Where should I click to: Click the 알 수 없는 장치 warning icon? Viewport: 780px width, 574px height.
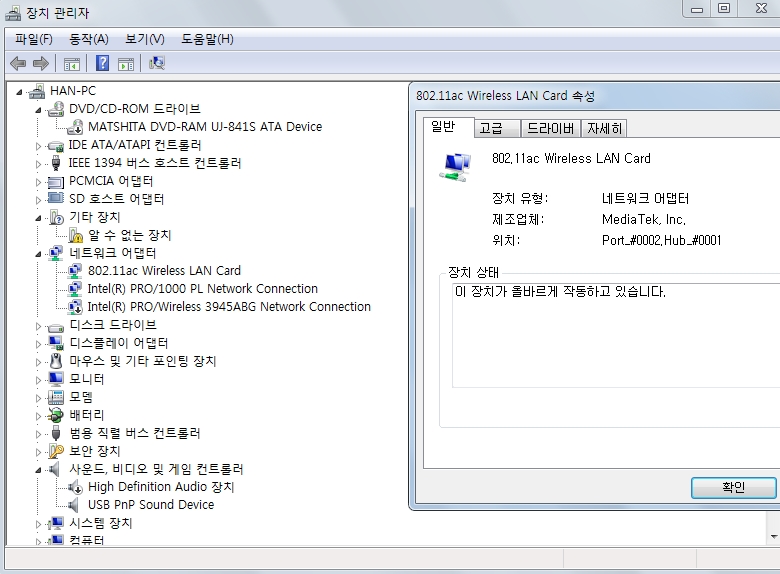[x=75, y=235]
